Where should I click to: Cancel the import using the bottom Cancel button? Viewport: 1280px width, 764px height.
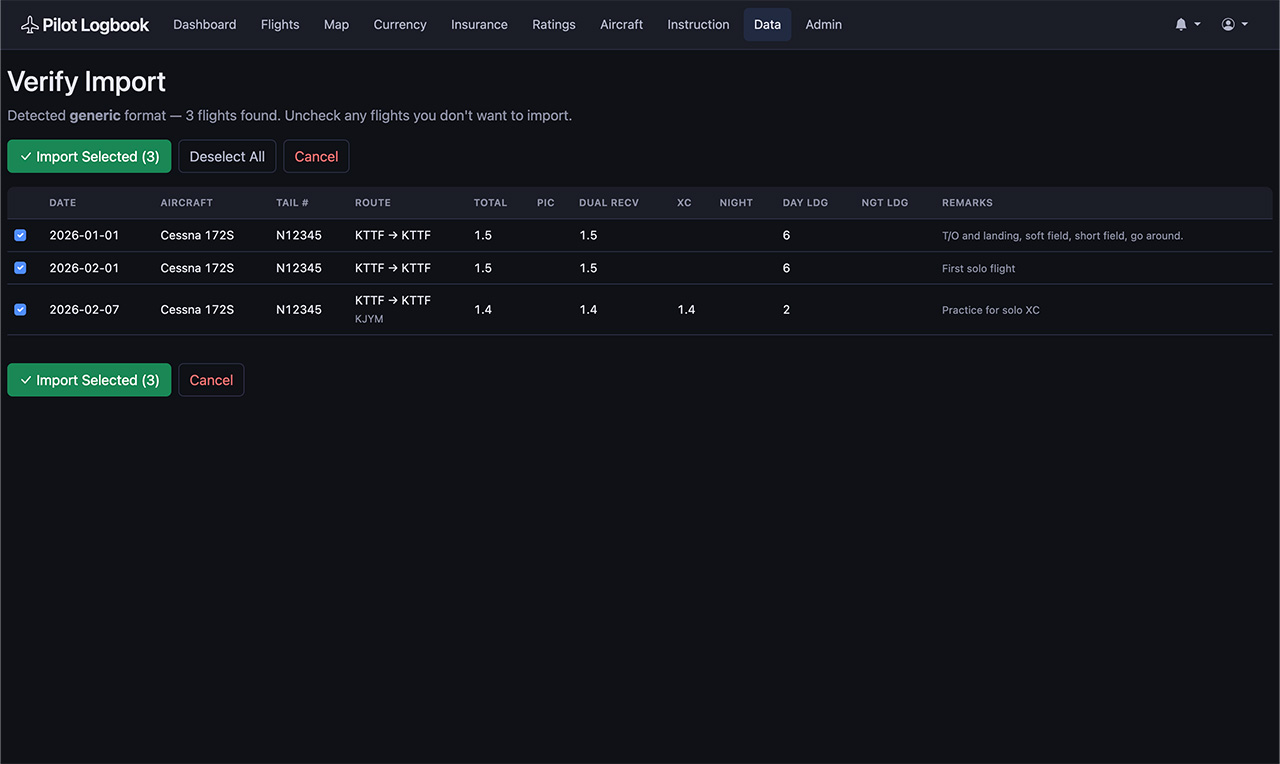point(211,380)
